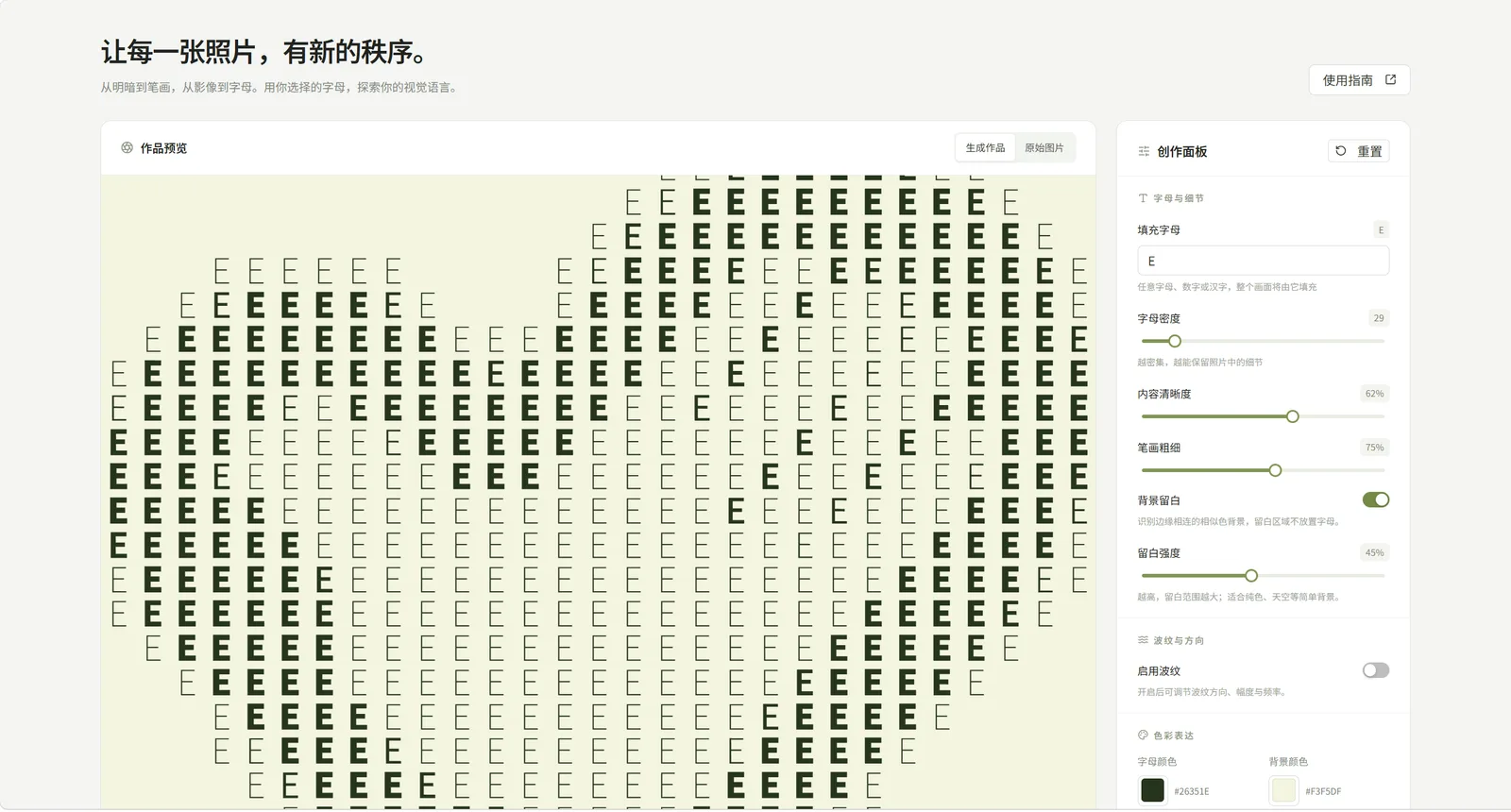
Task: Click the 笔画粗细 slider handle
Action: pyautogui.click(x=1275, y=470)
